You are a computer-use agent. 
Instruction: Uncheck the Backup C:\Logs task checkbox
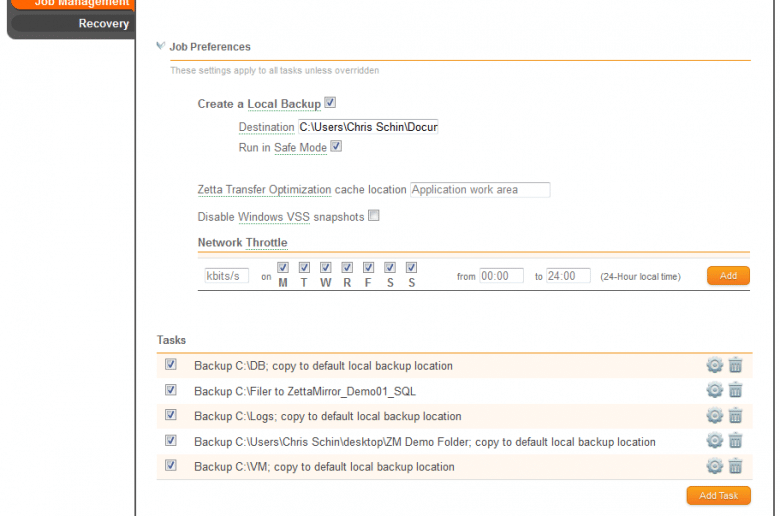[171, 414]
